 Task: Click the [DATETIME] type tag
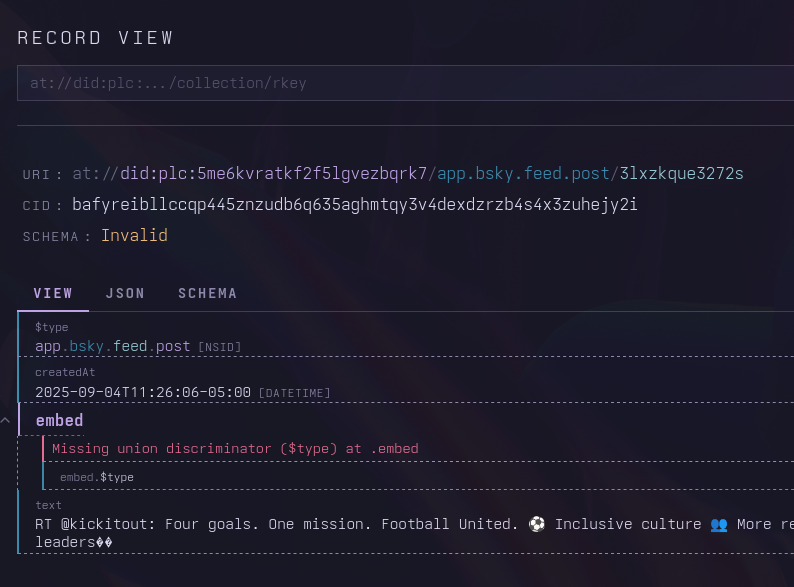click(x=294, y=393)
